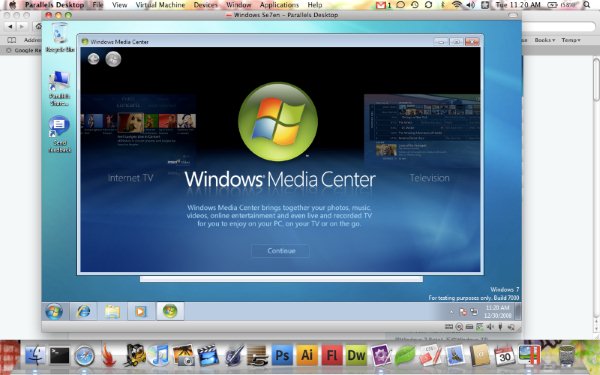Open the Windows Start menu orb

(x=54, y=311)
